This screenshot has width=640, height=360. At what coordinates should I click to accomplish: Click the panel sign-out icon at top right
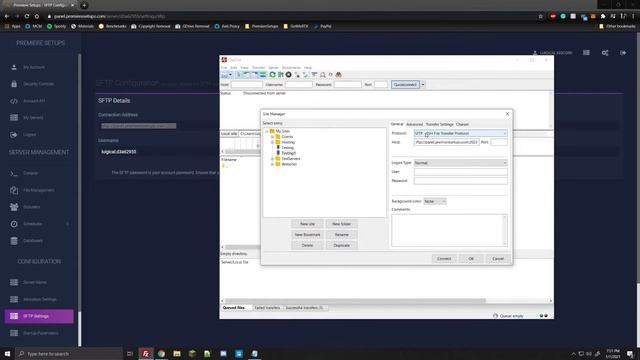623,53
